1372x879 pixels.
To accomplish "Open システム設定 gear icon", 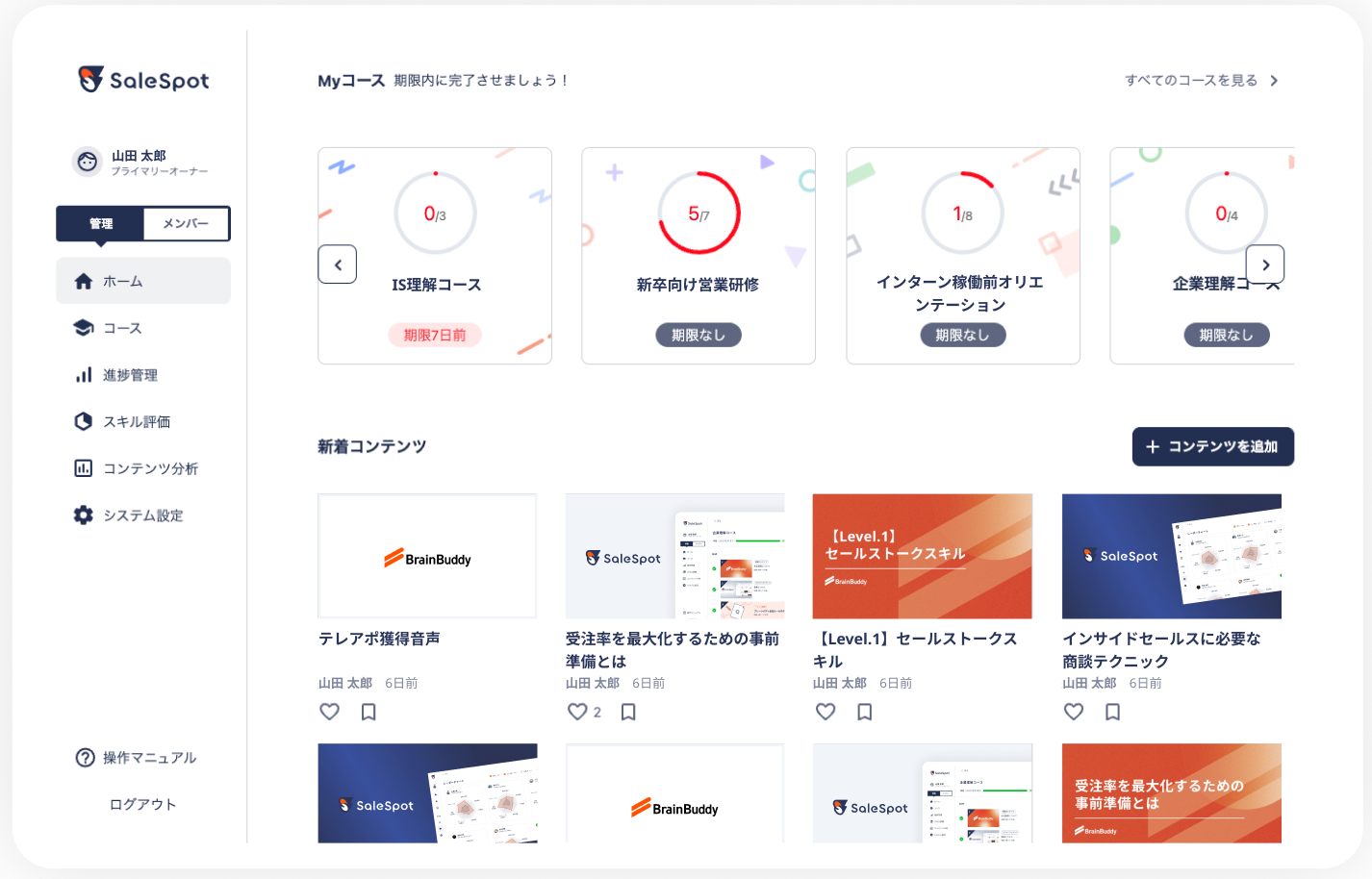I will click(x=84, y=515).
